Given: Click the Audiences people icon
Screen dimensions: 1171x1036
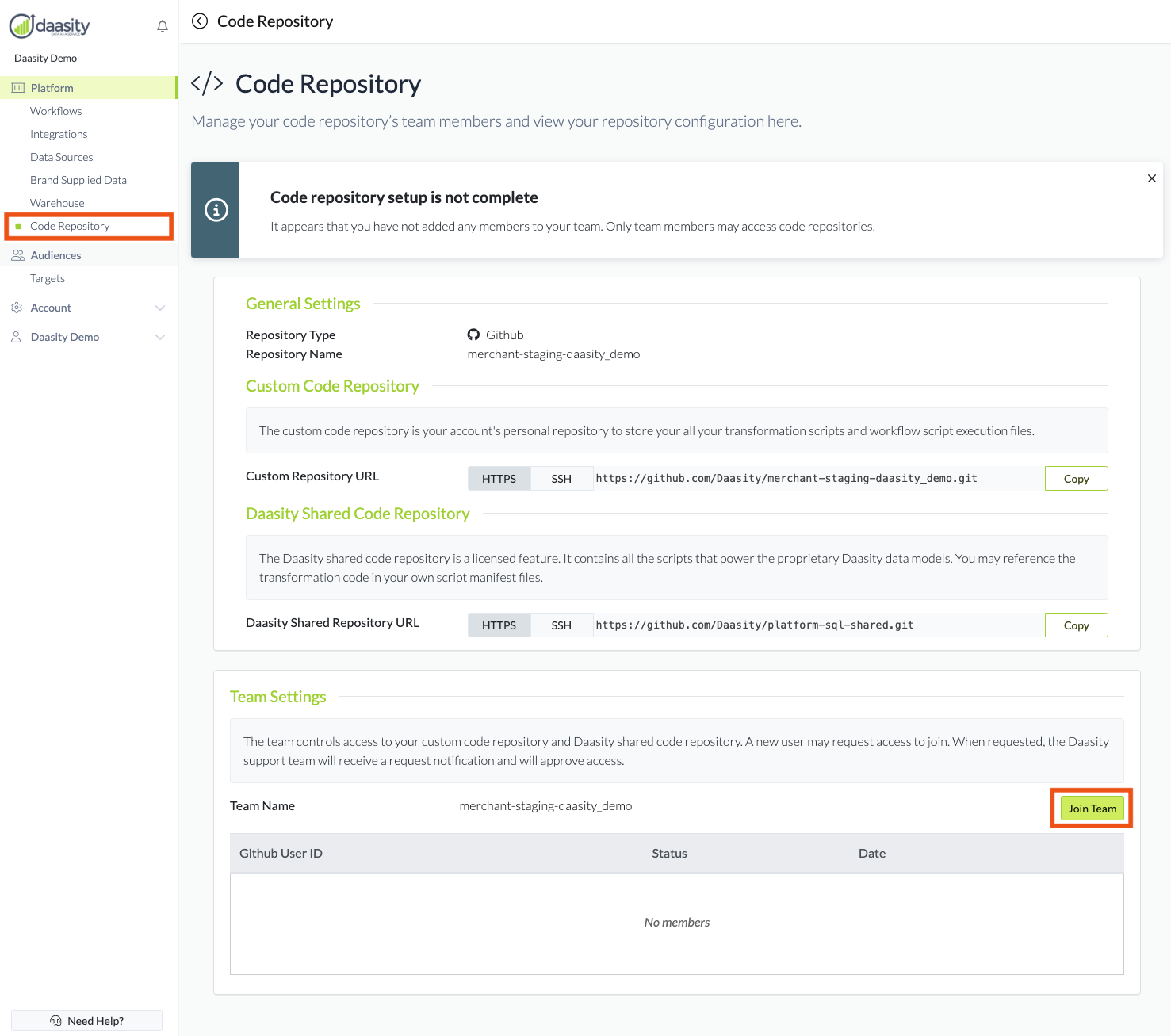Looking at the screenshot, I should (17, 255).
